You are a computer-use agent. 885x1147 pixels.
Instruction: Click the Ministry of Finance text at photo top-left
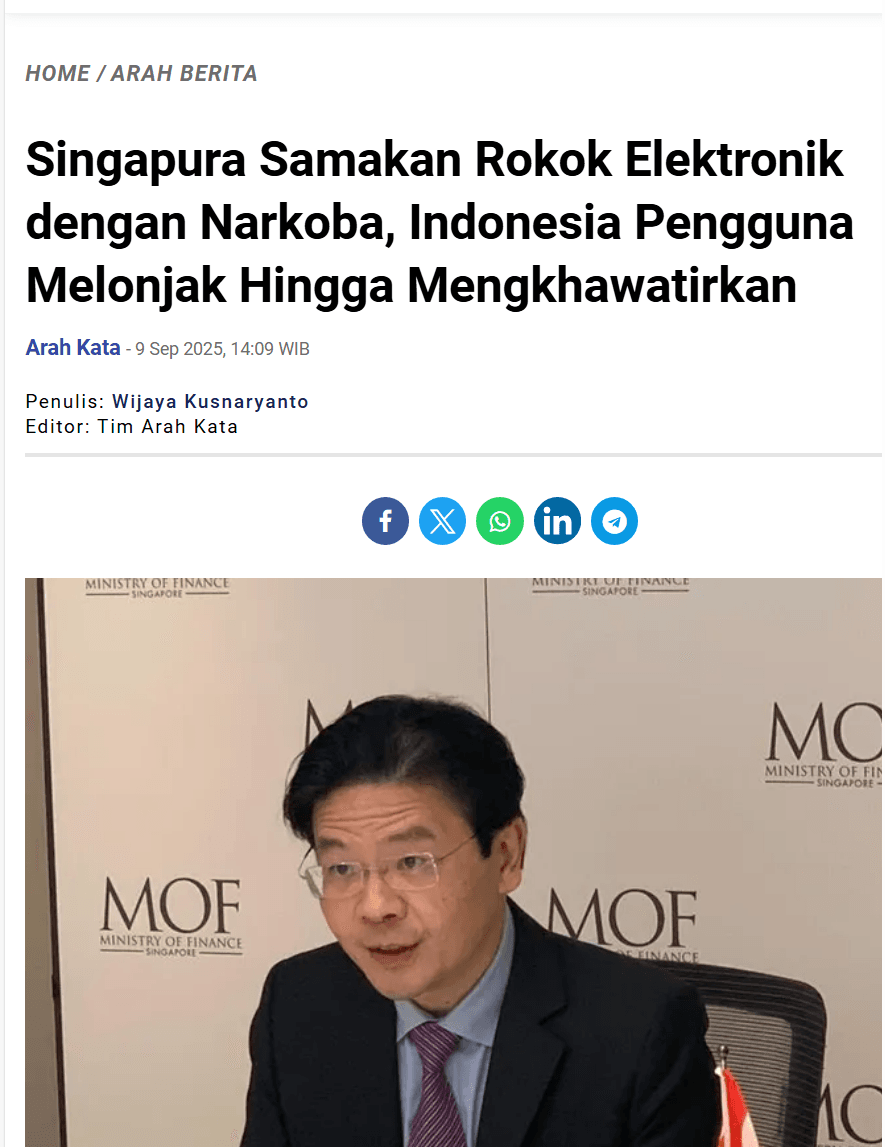[x=157, y=587]
